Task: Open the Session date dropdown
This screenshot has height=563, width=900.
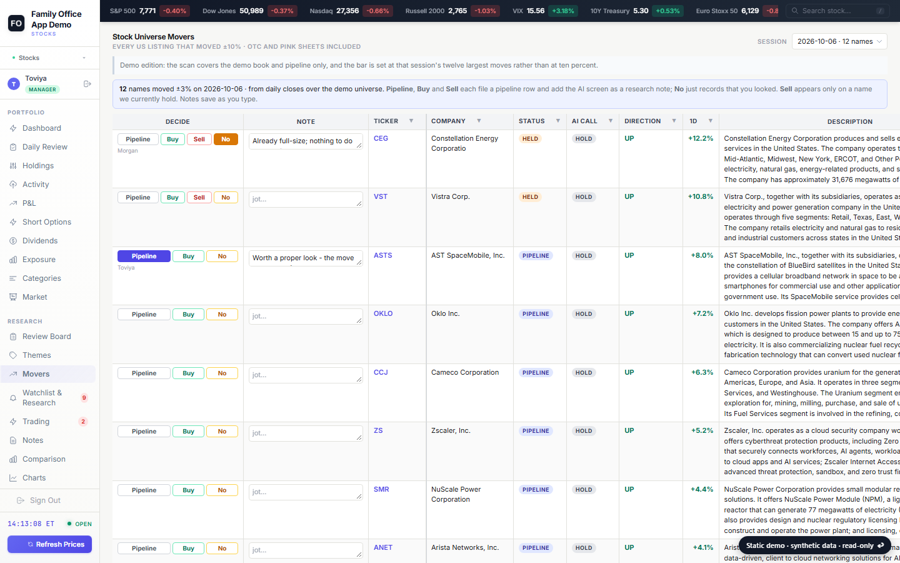Action: (x=839, y=41)
